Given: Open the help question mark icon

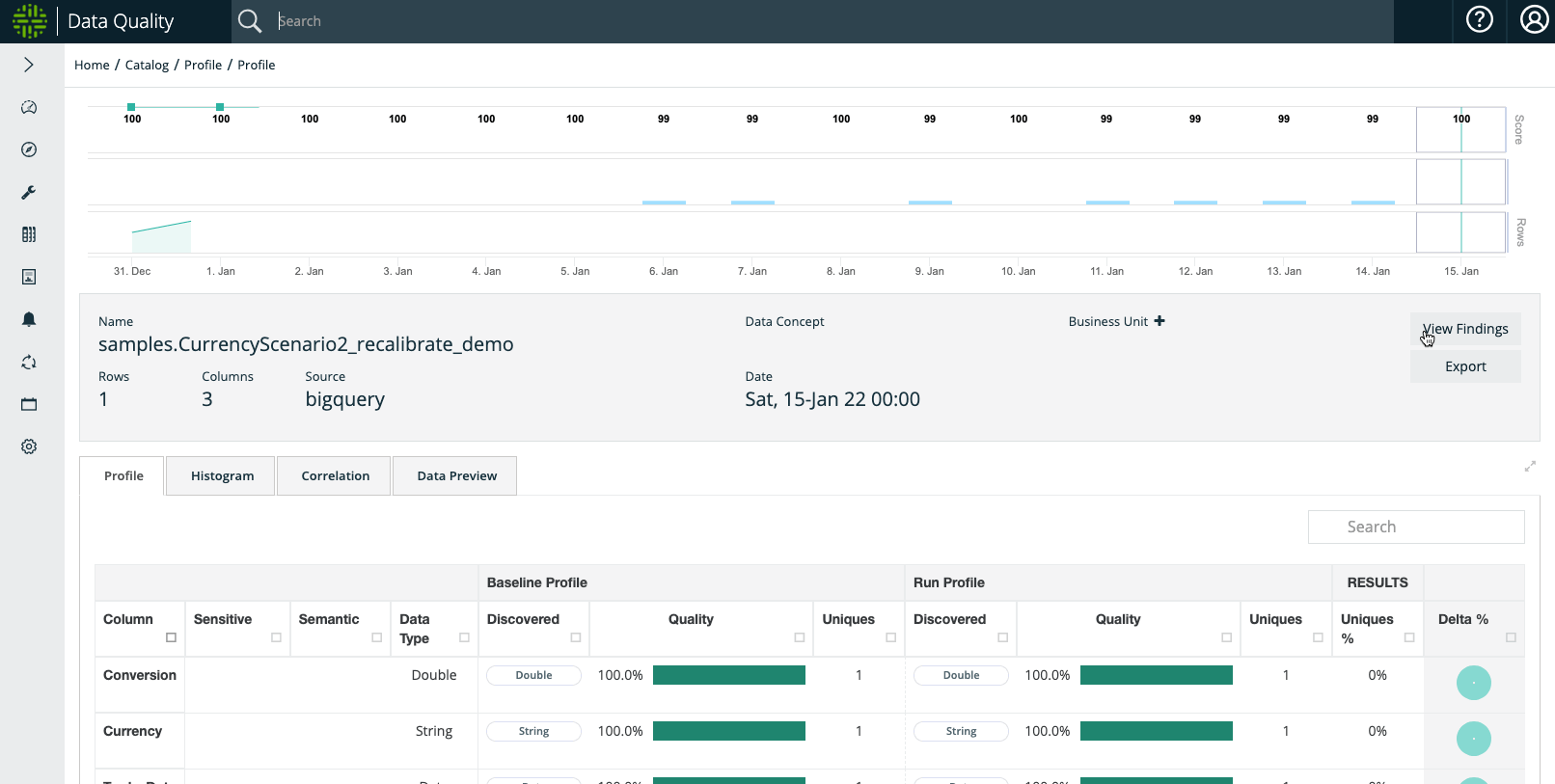Looking at the screenshot, I should pyautogui.click(x=1479, y=20).
